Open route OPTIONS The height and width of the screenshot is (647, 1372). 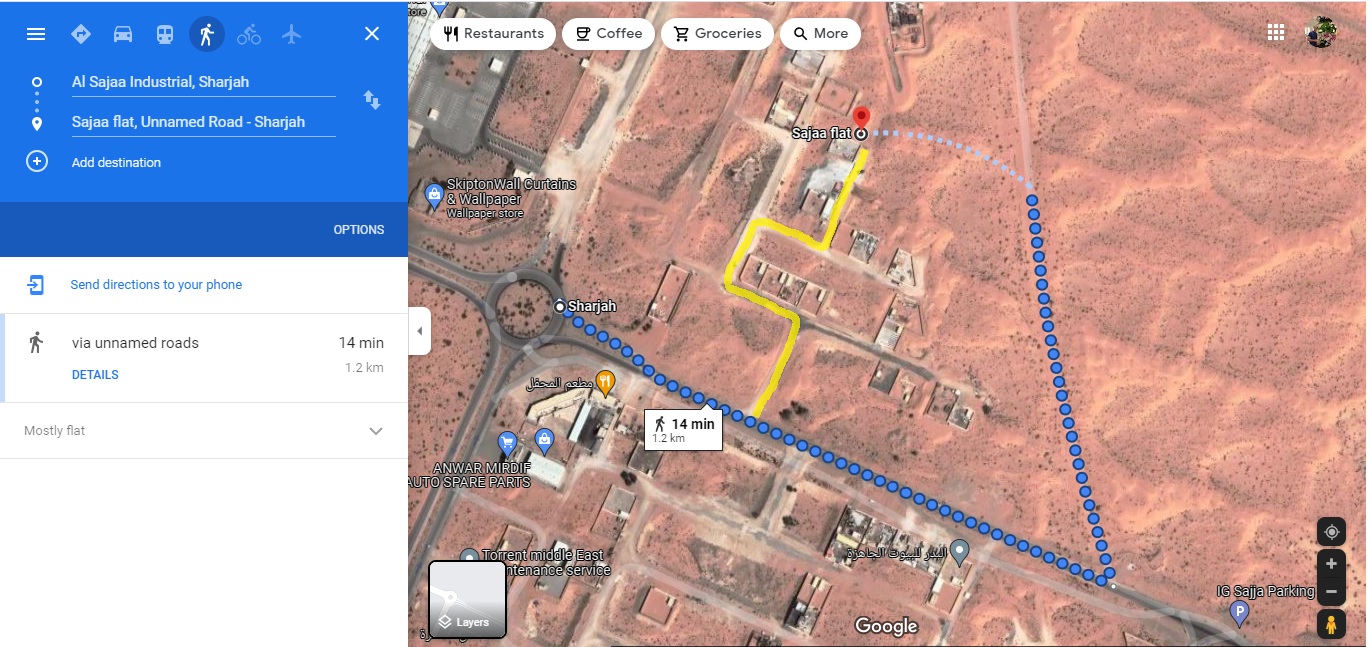(x=359, y=230)
